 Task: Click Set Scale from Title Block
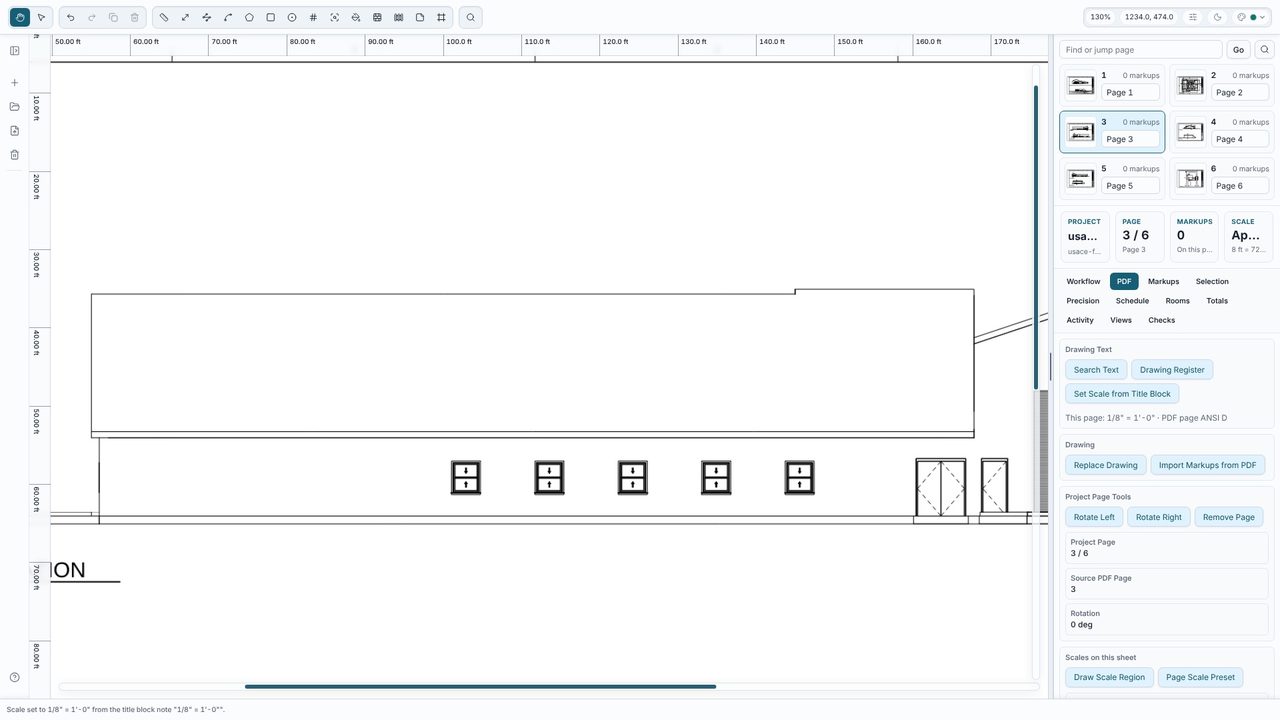click(x=1122, y=394)
